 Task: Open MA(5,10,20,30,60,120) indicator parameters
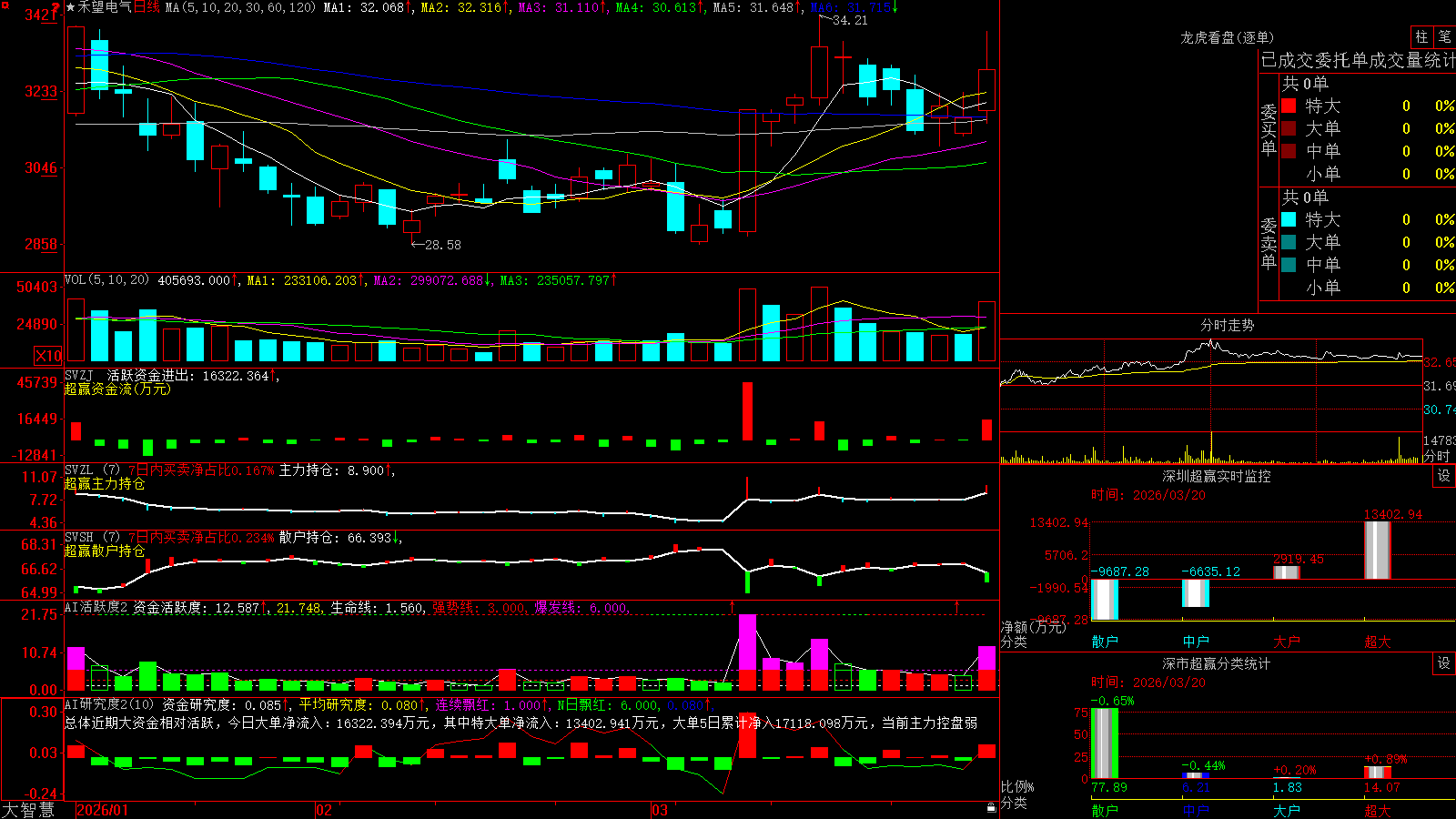[x=240, y=7]
